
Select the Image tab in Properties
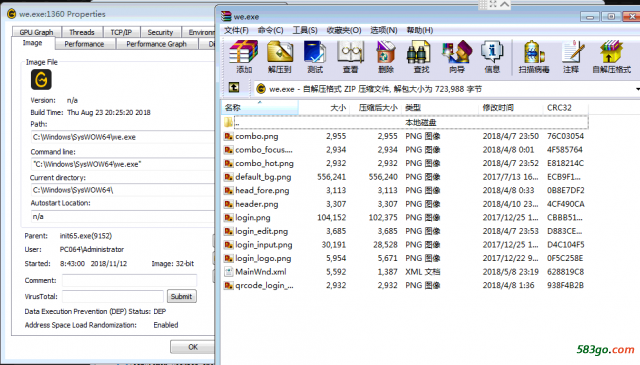point(32,43)
